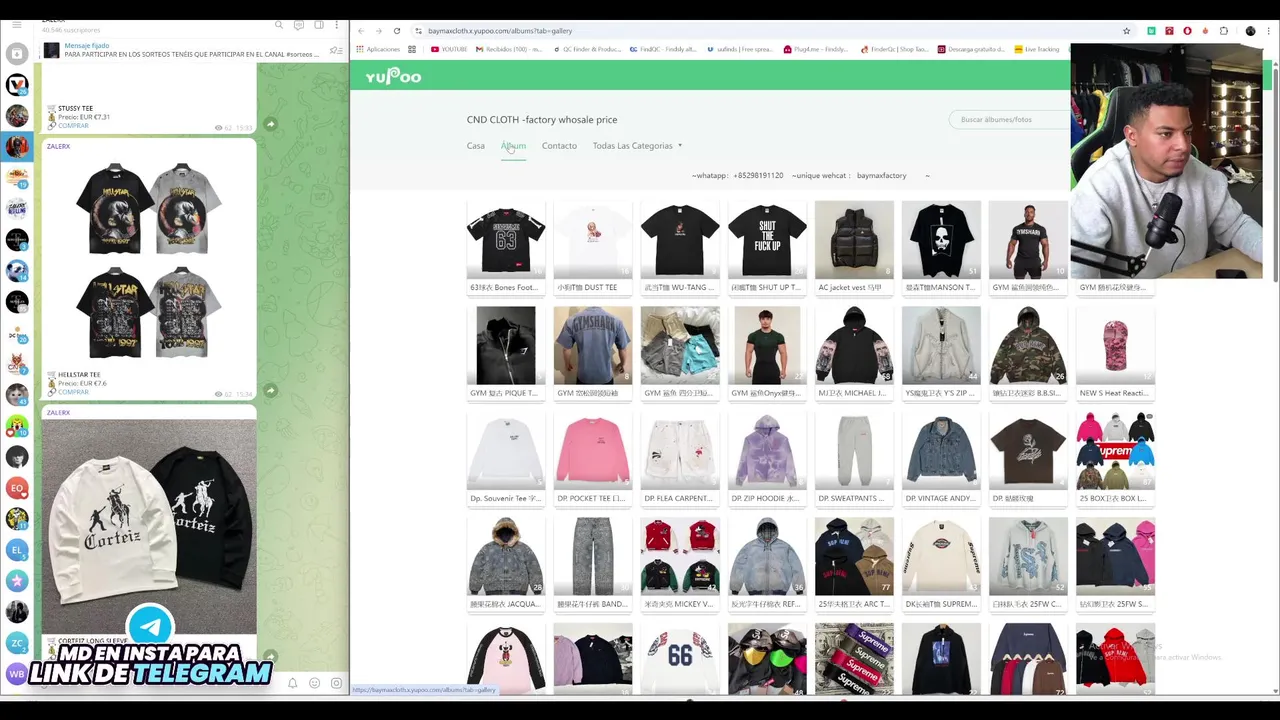Open Telegram archived chats folder
The width and height of the screenshot is (1280, 720).
tap(16, 54)
